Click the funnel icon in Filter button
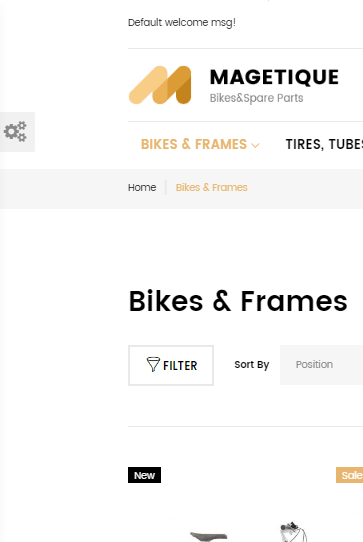The image size is (363, 542). 153,365
